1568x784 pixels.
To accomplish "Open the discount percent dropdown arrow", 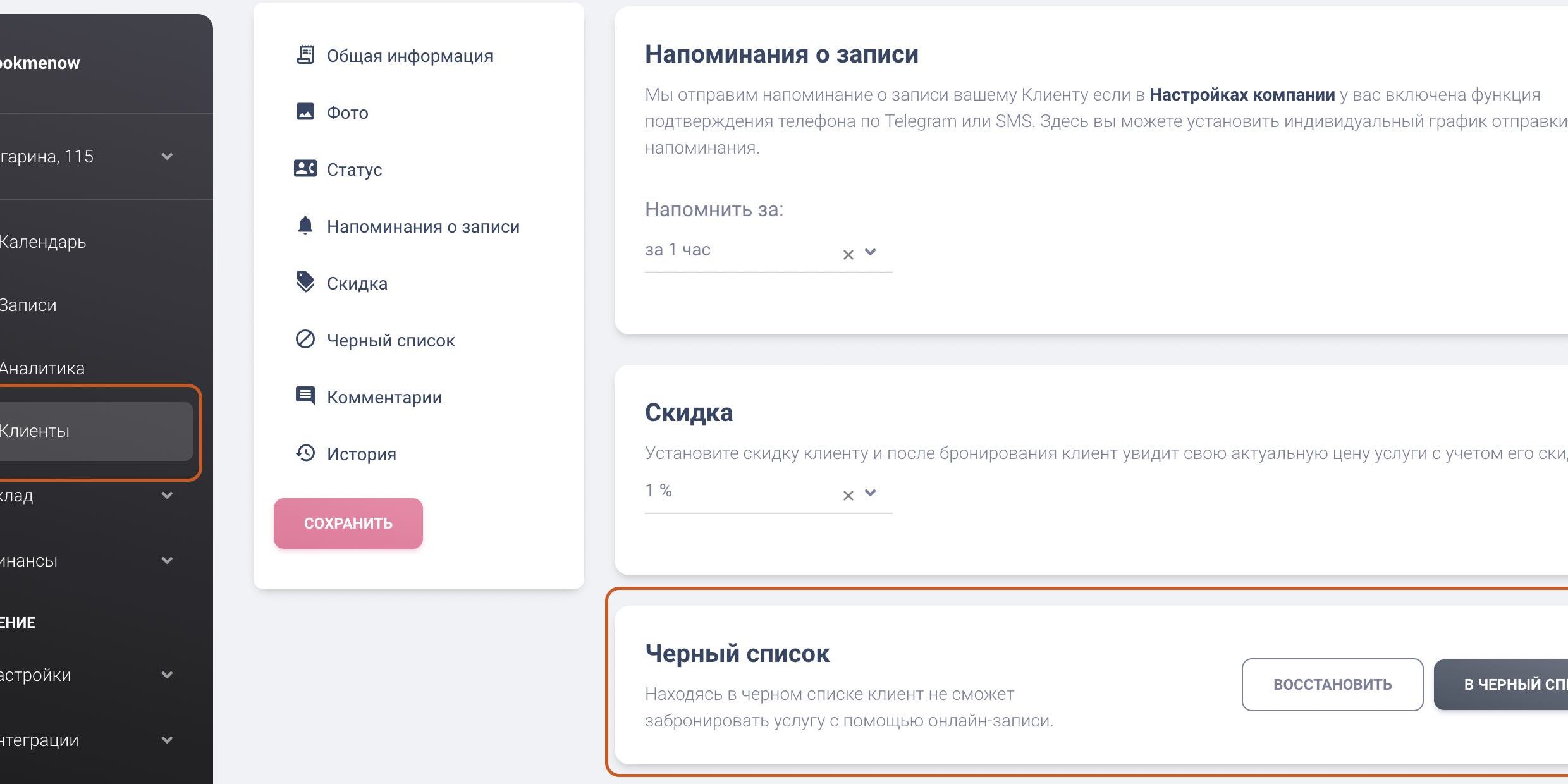I will tap(871, 493).
